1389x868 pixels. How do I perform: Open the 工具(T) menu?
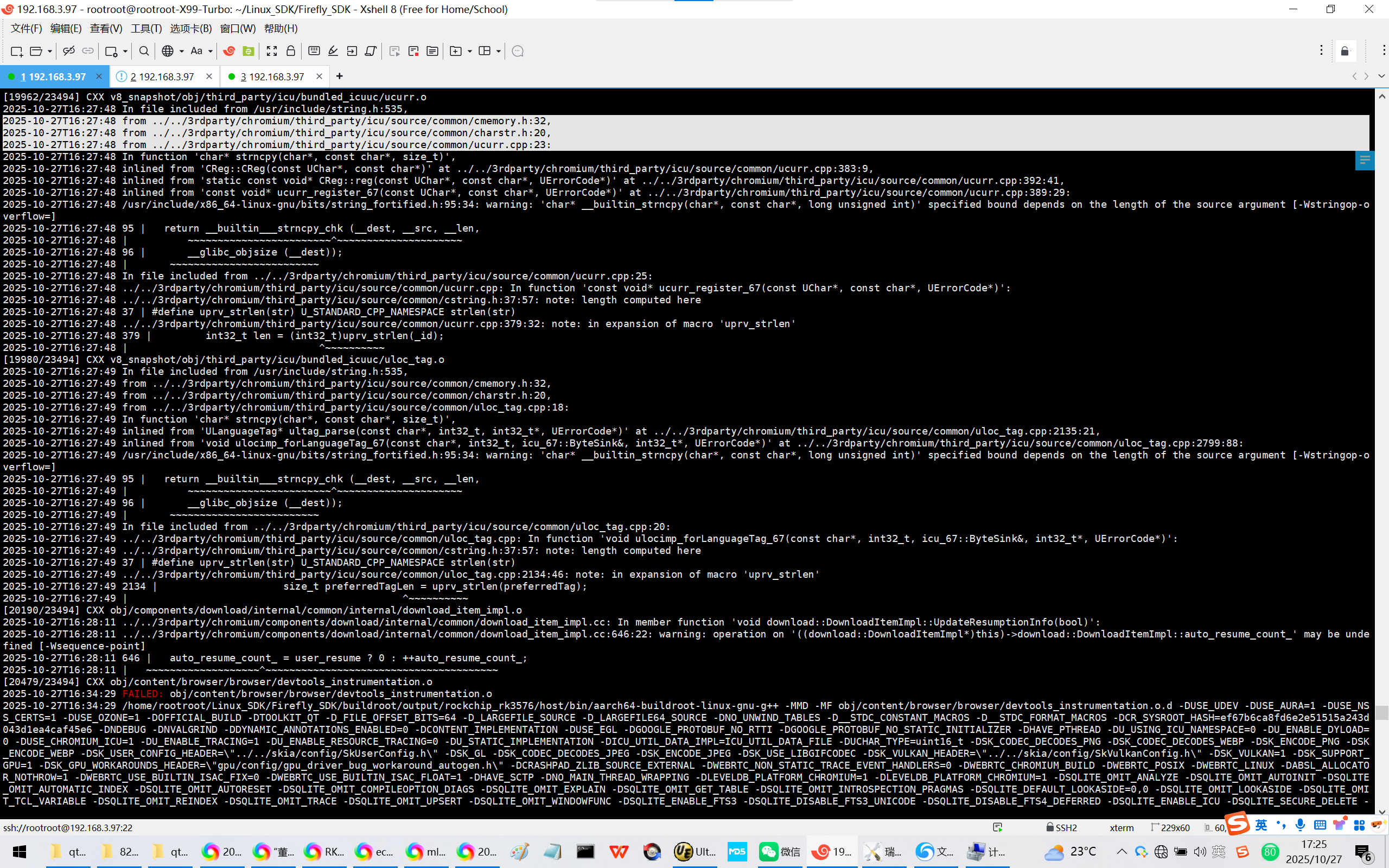(x=146, y=28)
